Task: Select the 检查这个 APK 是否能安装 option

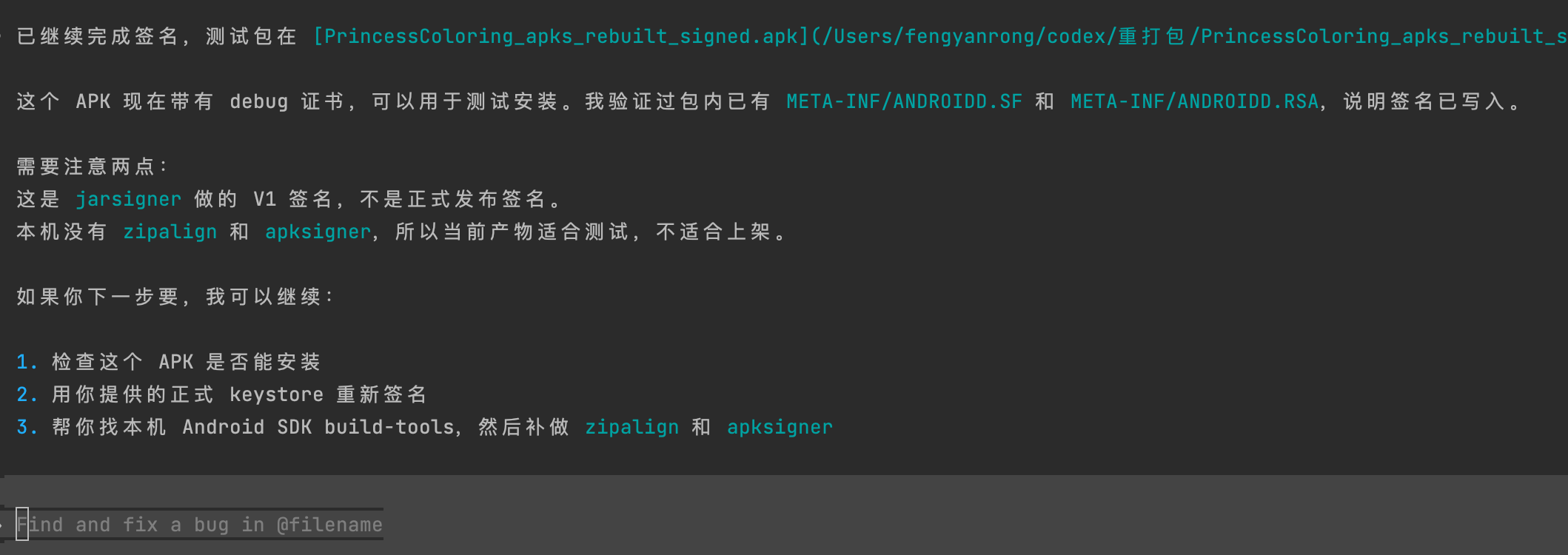Action: click(x=186, y=362)
